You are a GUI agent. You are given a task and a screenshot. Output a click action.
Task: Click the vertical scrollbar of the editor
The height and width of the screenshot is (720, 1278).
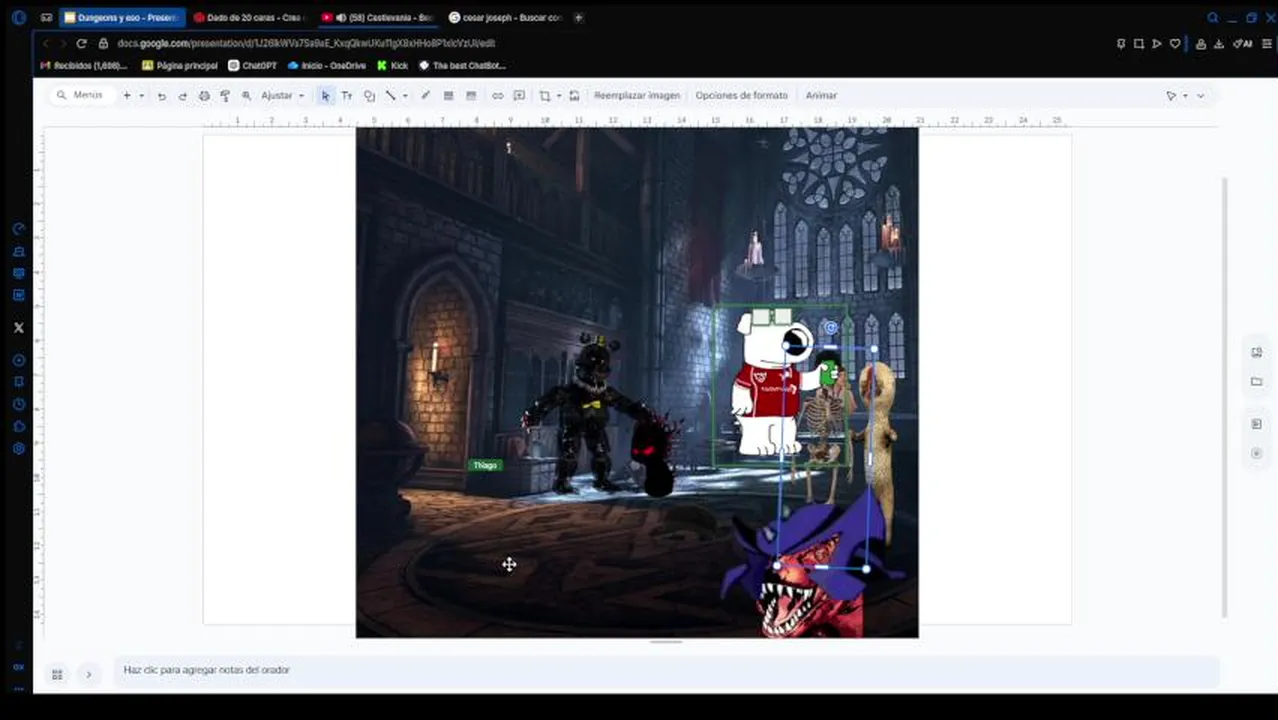click(1224, 397)
